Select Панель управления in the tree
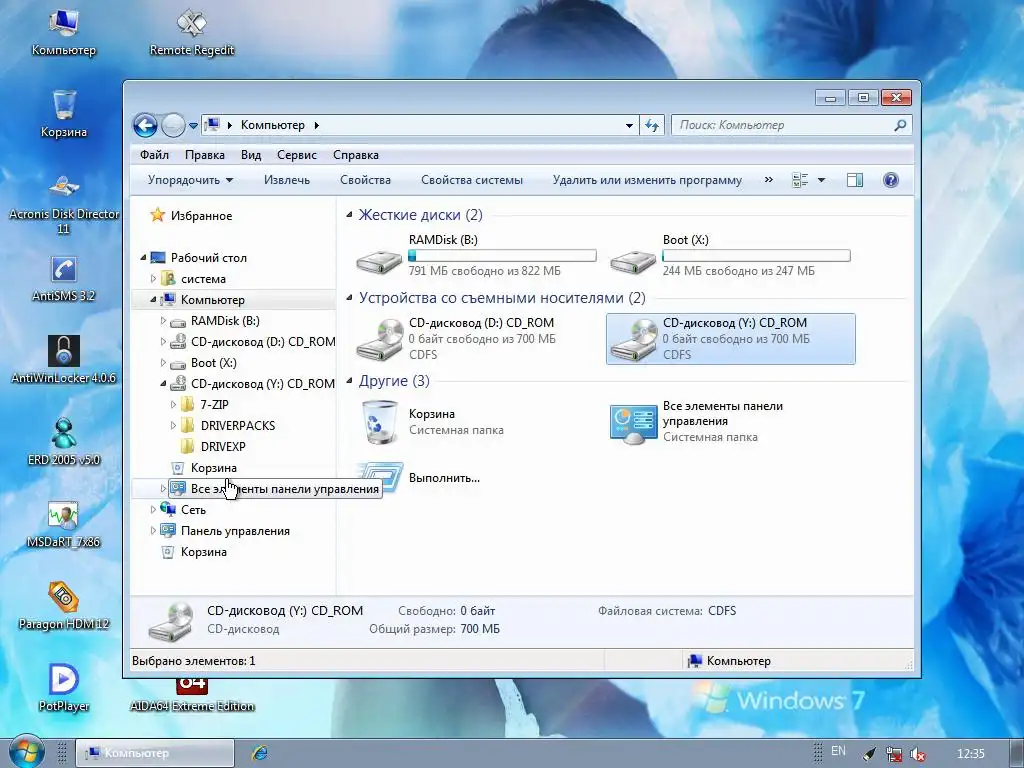Screen dimensions: 1024x768 pos(235,531)
